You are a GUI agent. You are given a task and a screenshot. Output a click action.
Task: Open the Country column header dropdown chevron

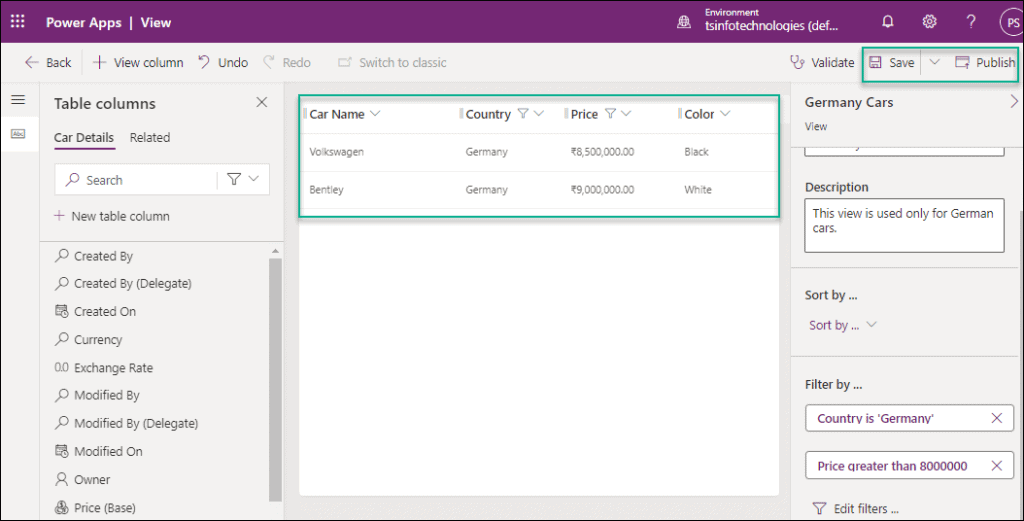539,114
